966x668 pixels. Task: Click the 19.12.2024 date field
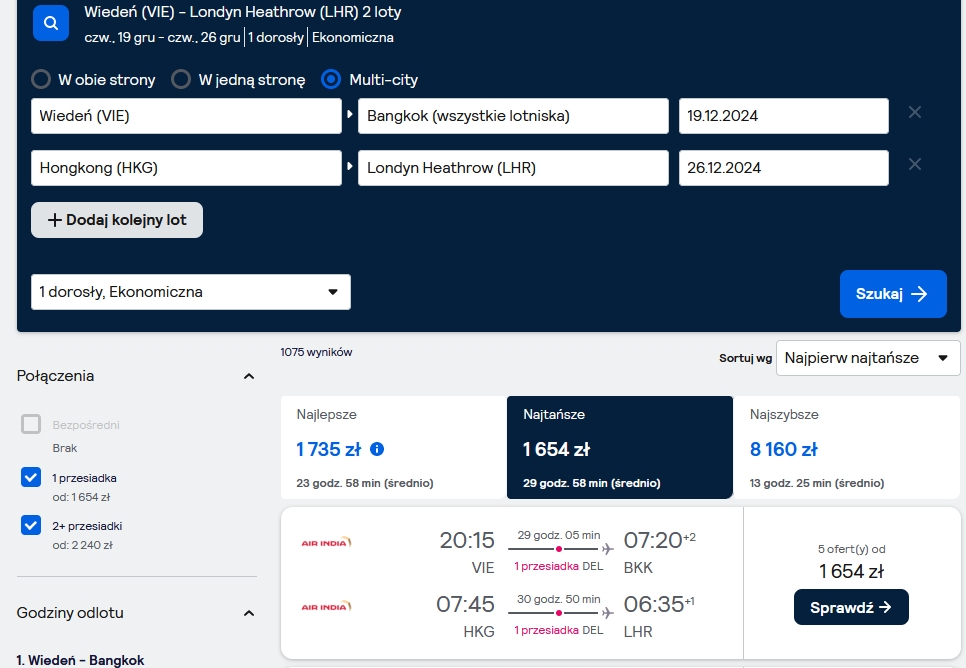tap(784, 116)
